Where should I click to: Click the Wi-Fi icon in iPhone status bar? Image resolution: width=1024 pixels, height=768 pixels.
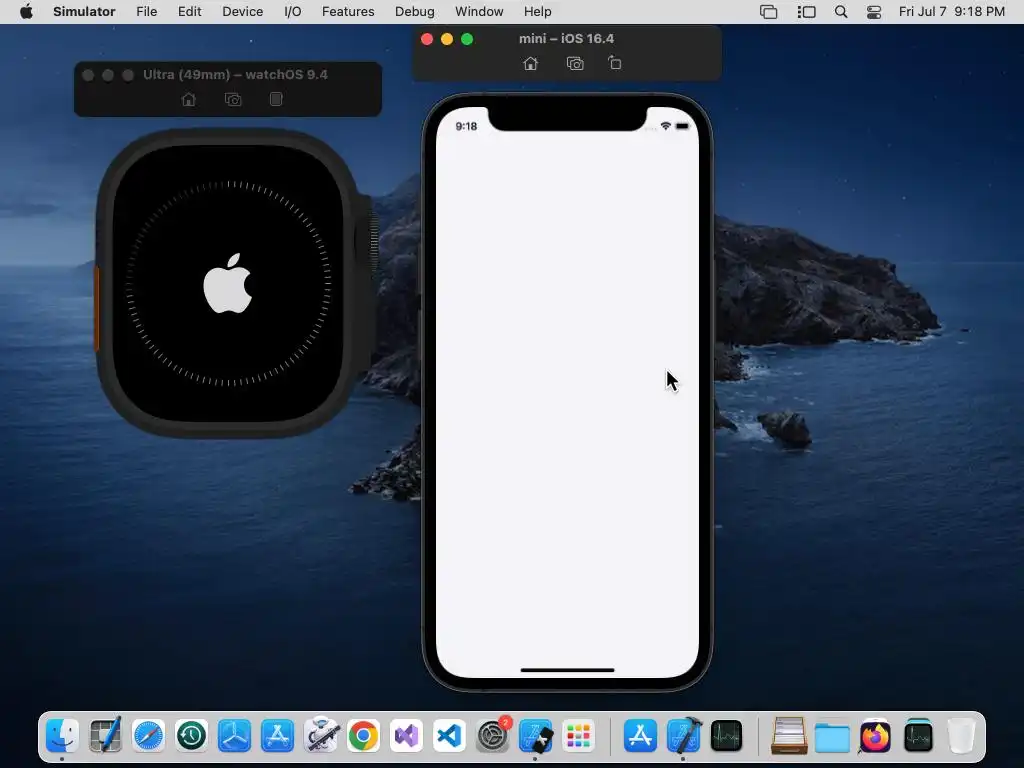[665, 126]
